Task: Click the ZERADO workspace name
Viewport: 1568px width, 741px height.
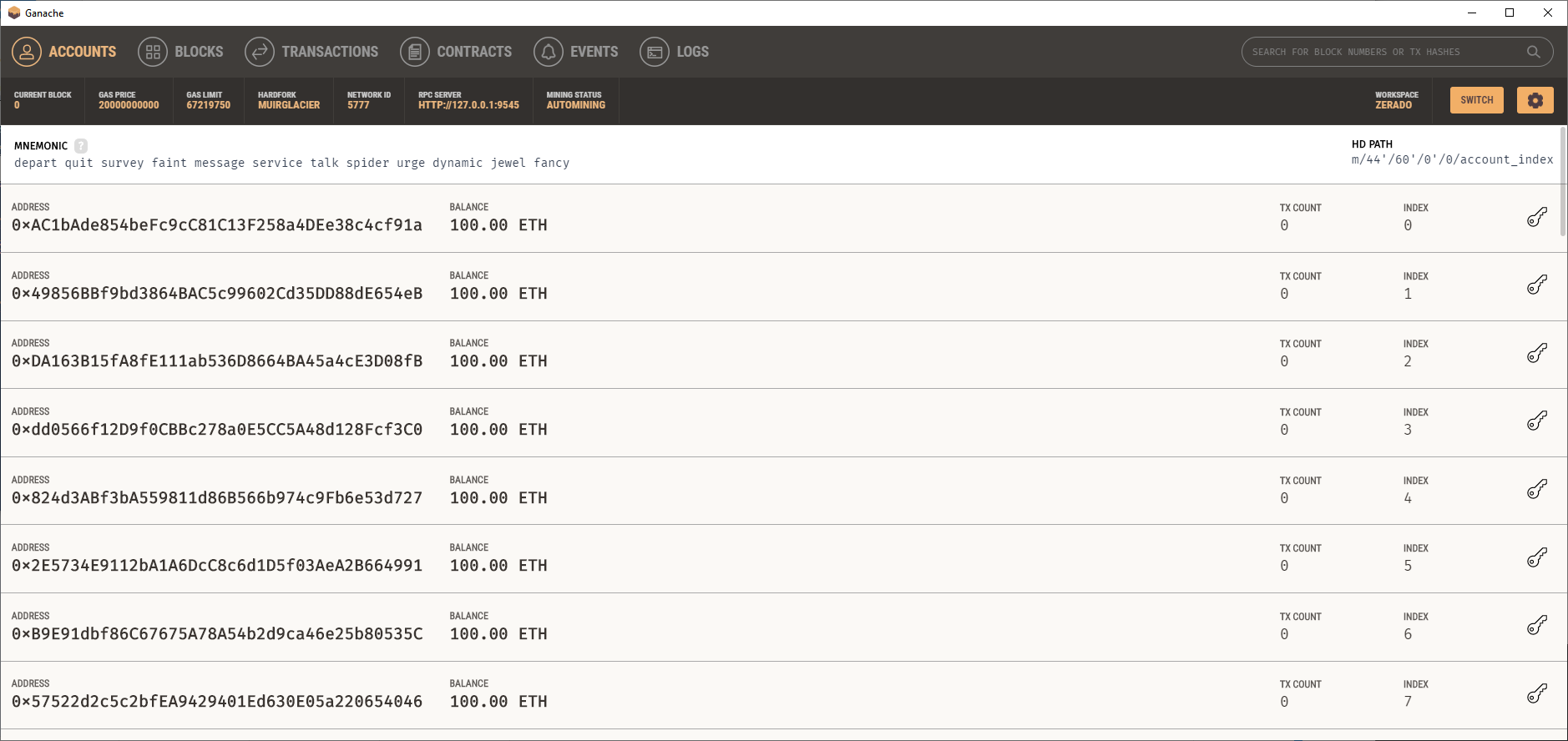Action: (x=1393, y=105)
